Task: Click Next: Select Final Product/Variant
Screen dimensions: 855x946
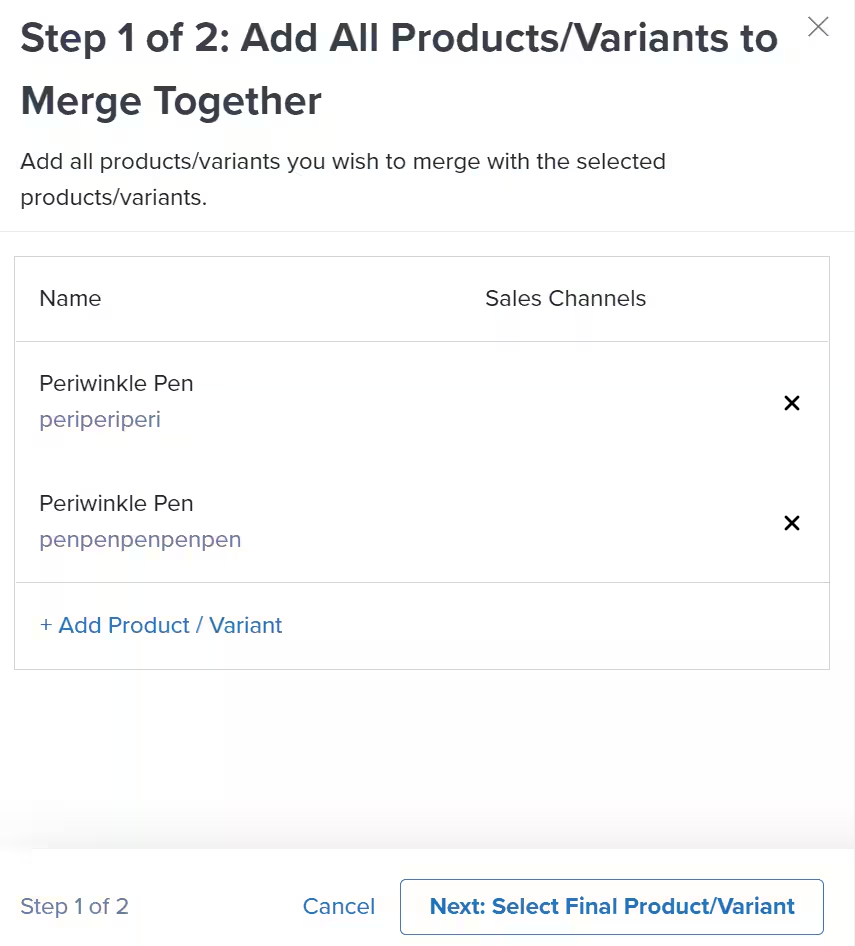Action: (x=612, y=906)
